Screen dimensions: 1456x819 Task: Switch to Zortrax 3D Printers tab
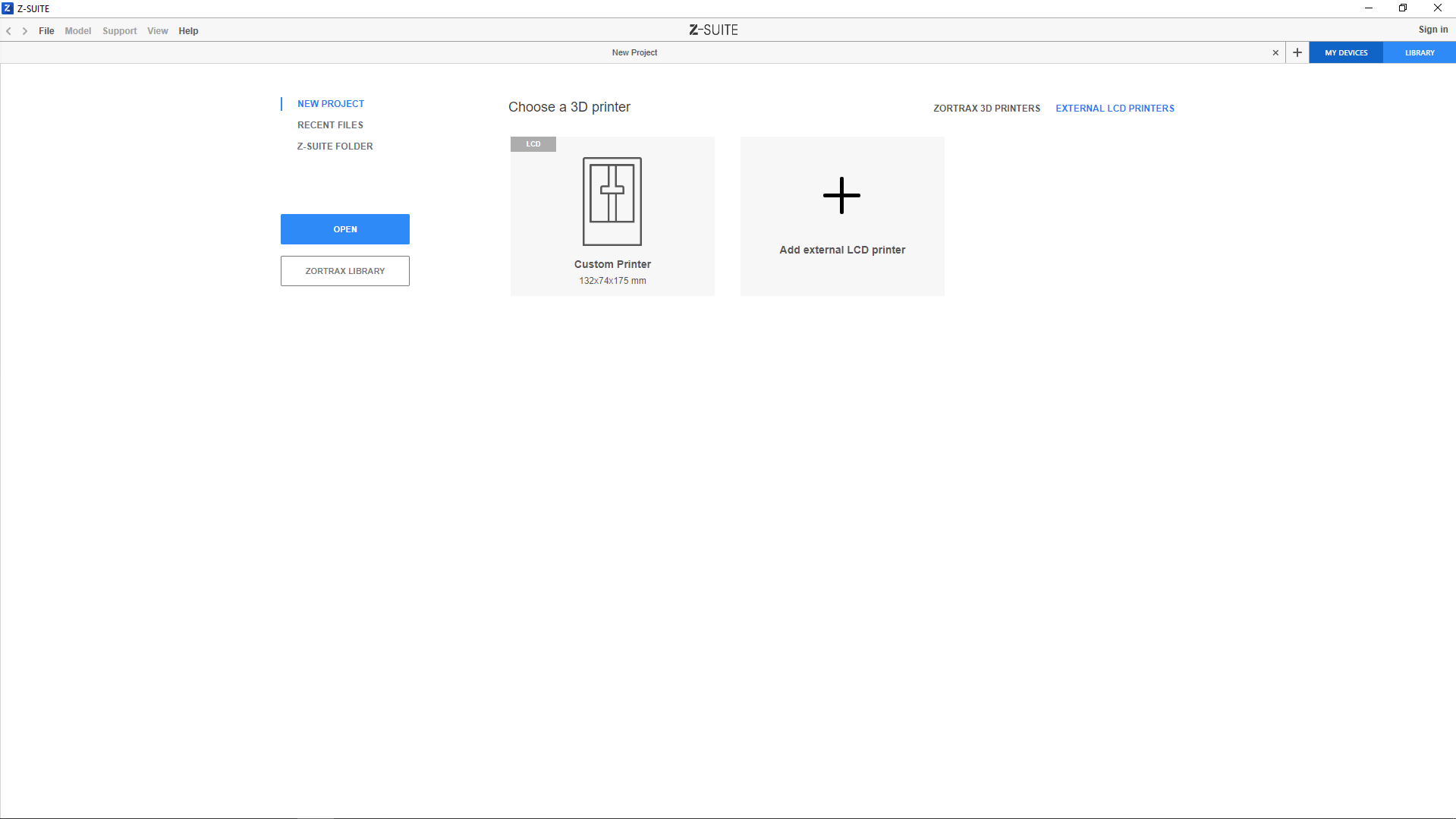986,109
